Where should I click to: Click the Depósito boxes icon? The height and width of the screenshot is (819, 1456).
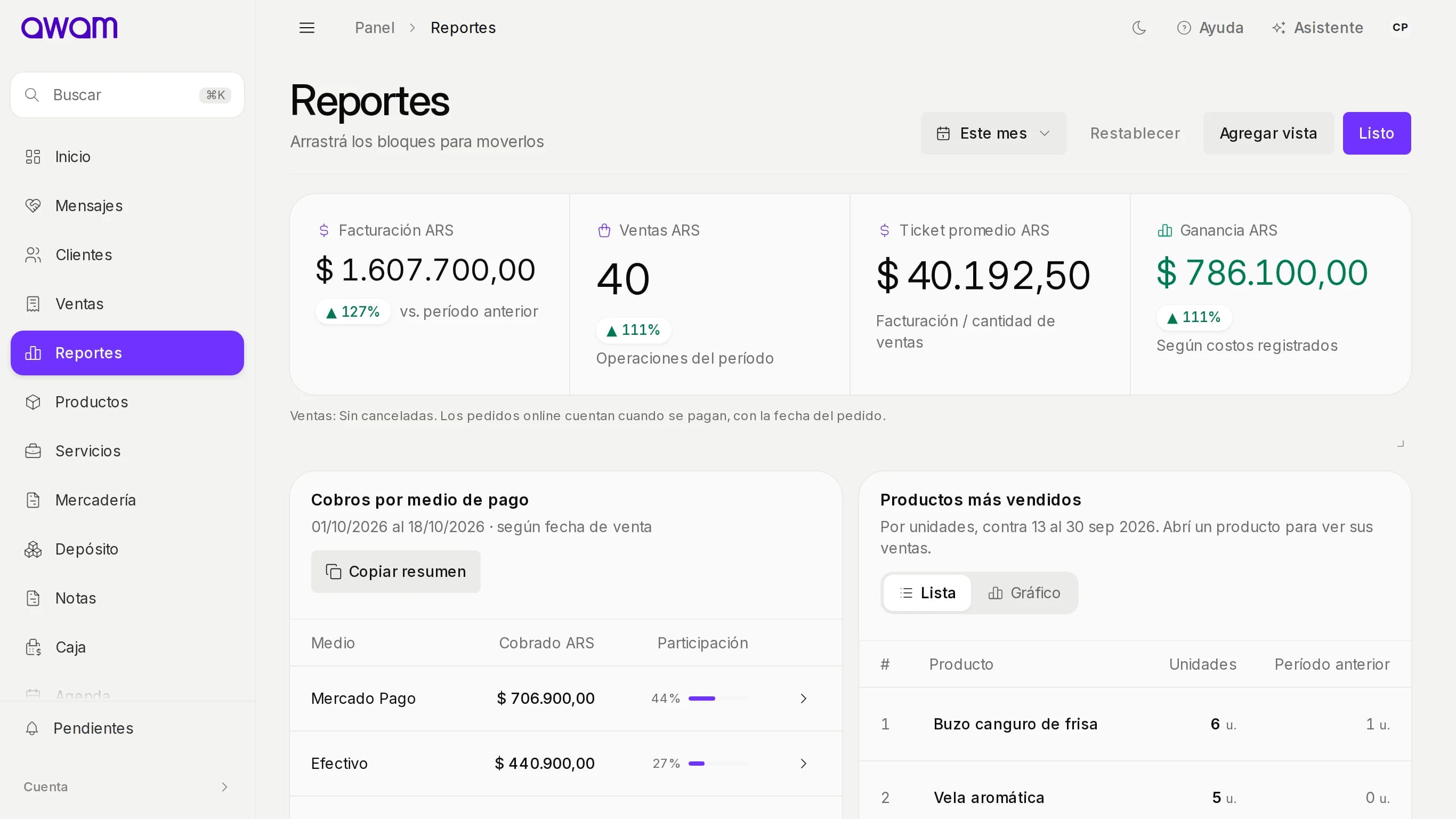[x=34, y=549]
